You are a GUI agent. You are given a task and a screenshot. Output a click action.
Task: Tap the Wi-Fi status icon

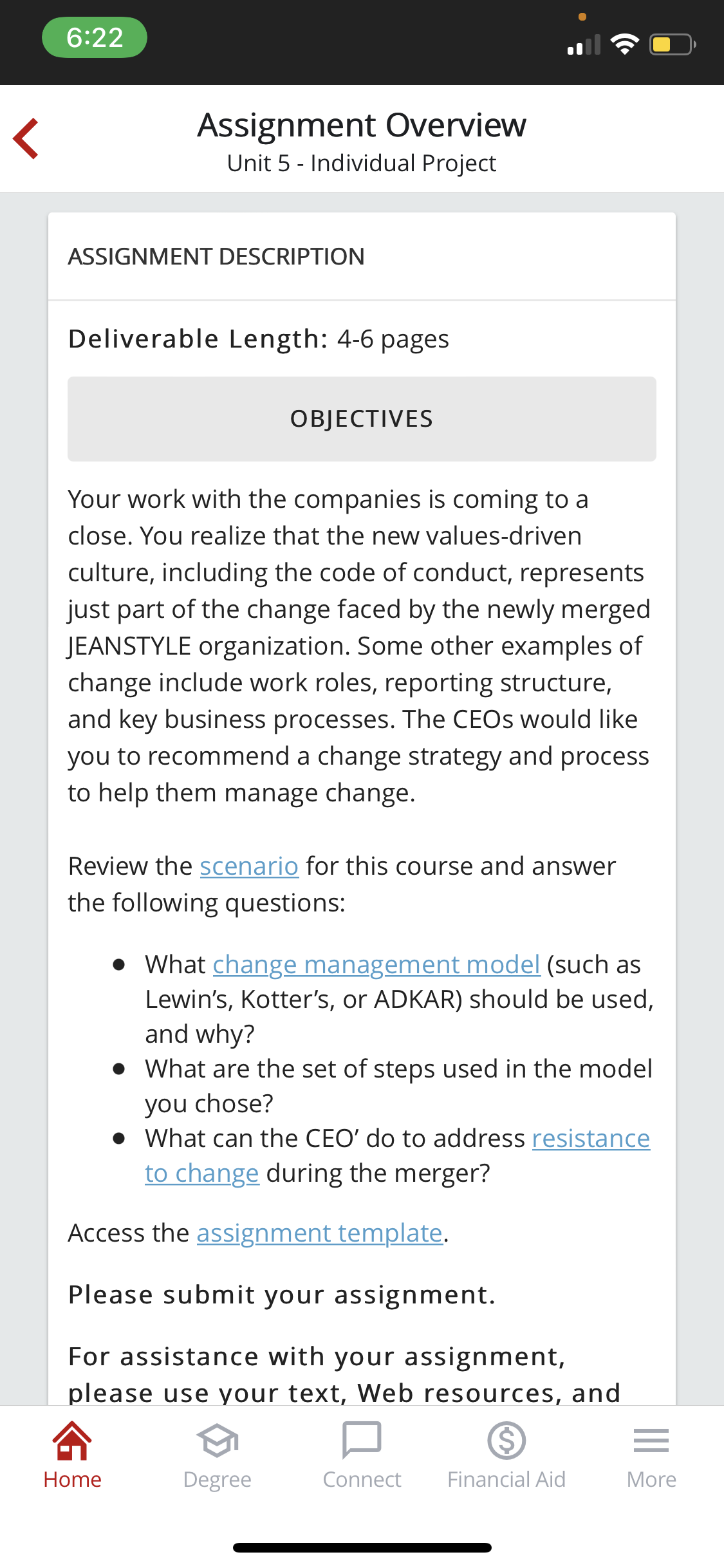tap(624, 44)
